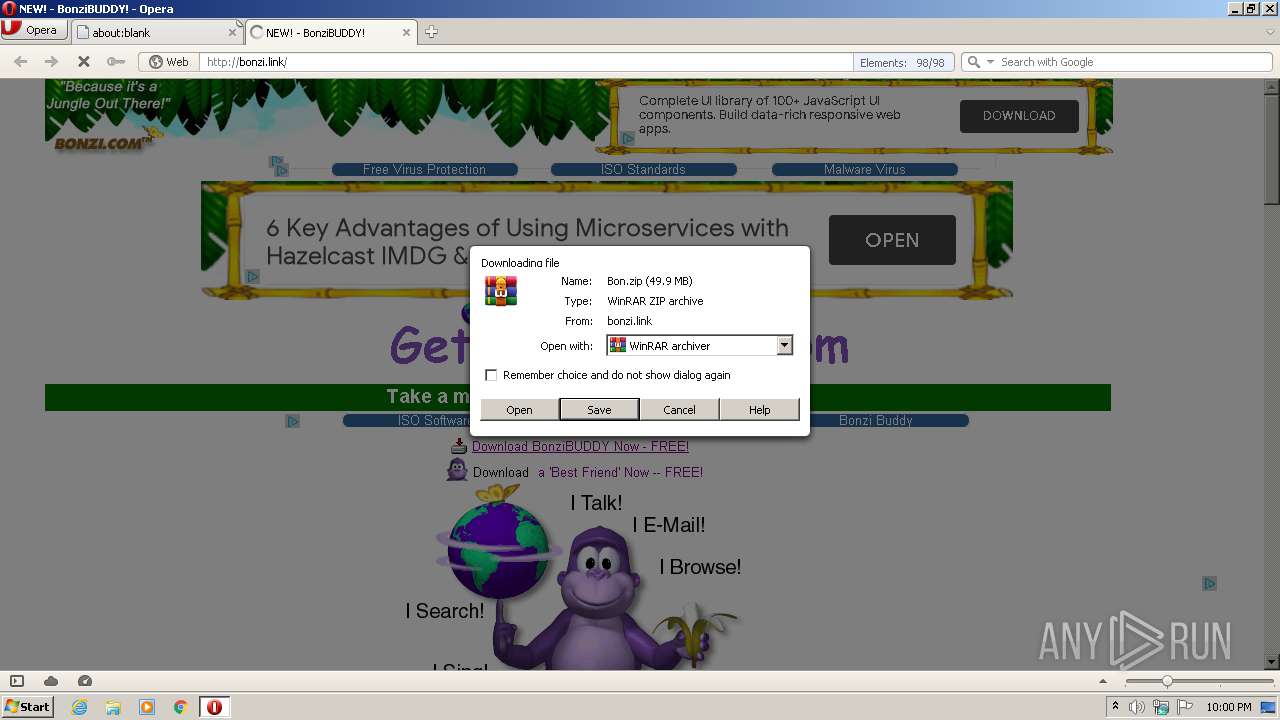Click the Action Center flag tray icon
This screenshot has width=1280, height=720.
(x=1185, y=707)
